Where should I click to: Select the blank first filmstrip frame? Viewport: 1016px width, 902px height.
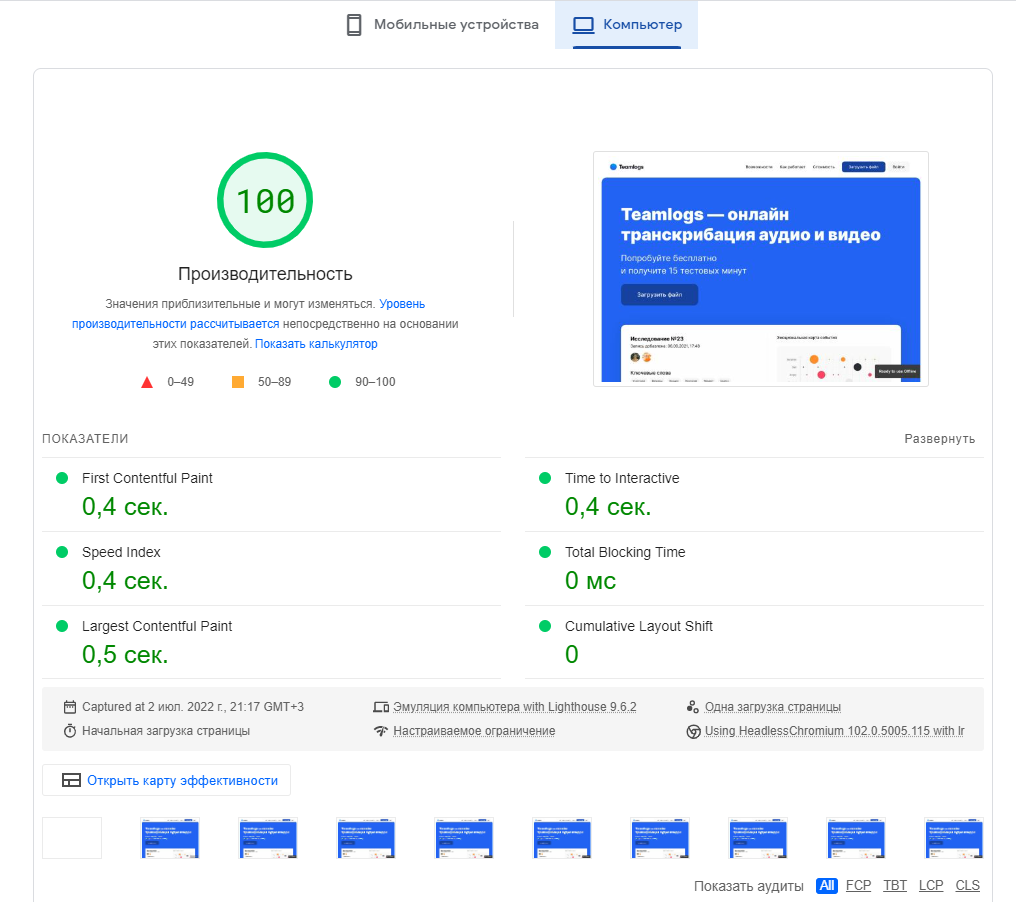(72, 838)
